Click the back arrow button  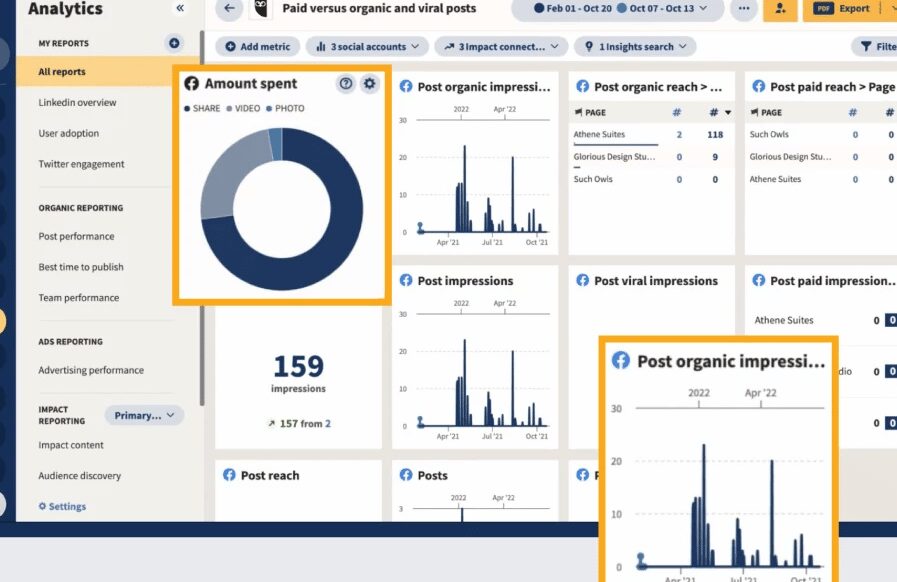(229, 8)
